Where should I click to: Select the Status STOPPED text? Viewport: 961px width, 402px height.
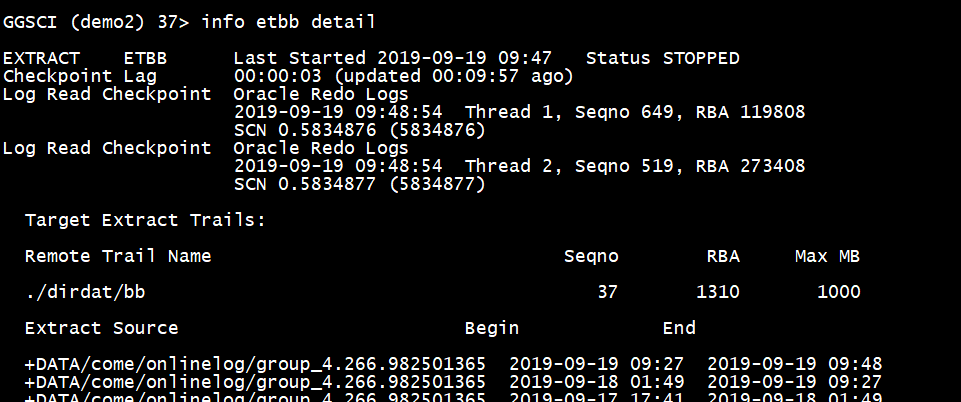click(662, 58)
